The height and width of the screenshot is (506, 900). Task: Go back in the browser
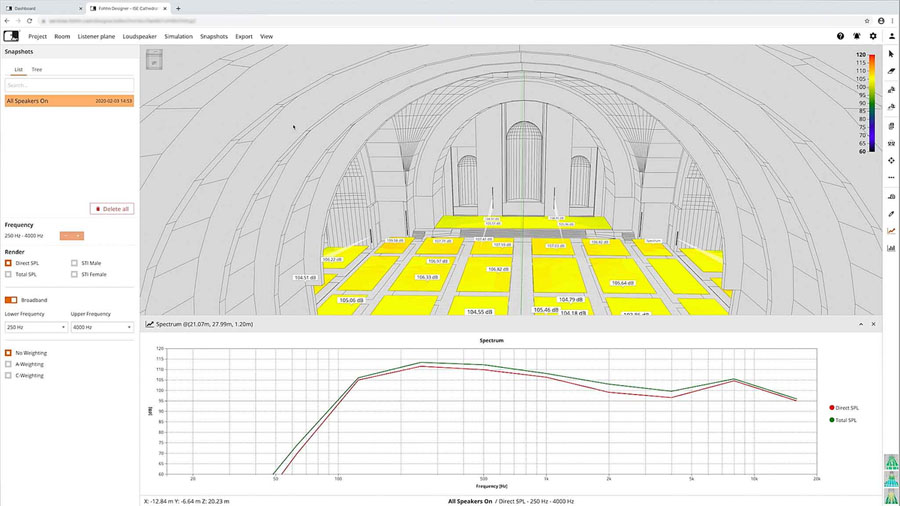pyautogui.click(x=7, y=21)
